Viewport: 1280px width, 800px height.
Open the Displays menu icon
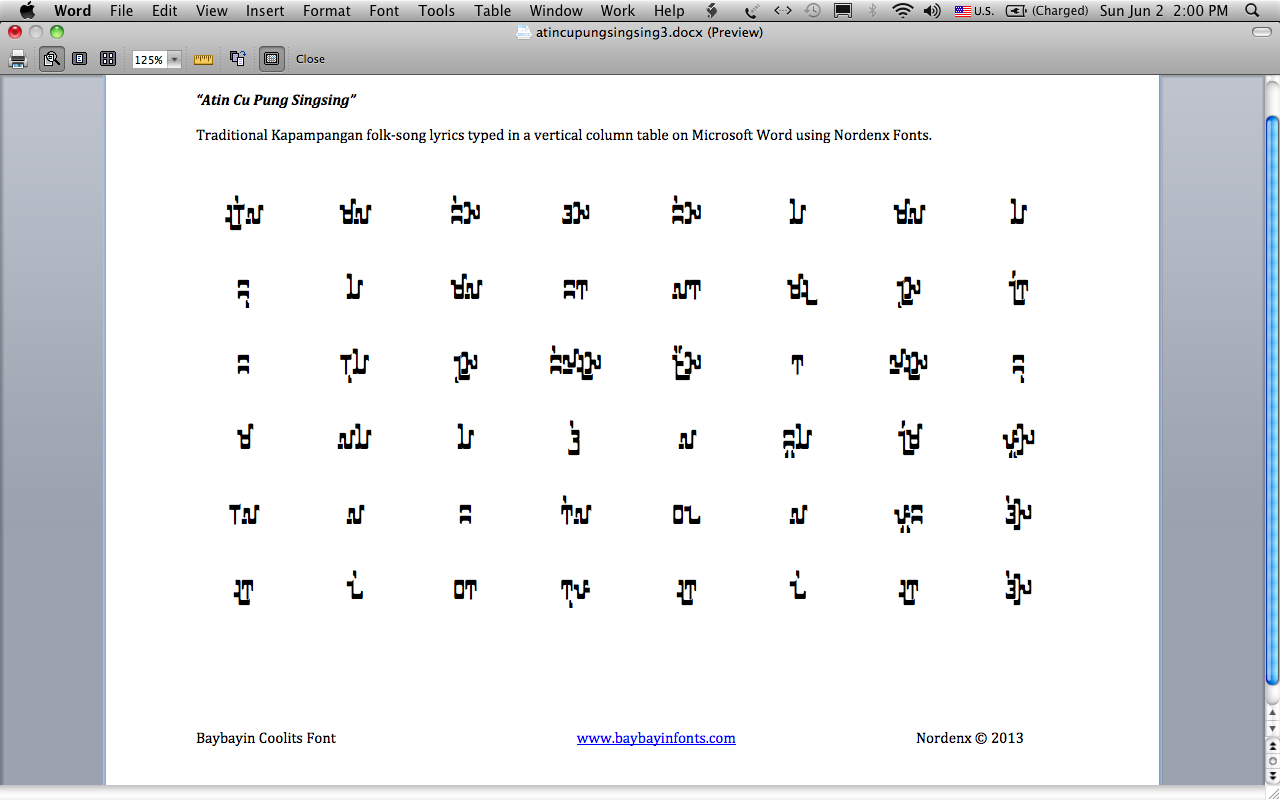pos(843,11)
